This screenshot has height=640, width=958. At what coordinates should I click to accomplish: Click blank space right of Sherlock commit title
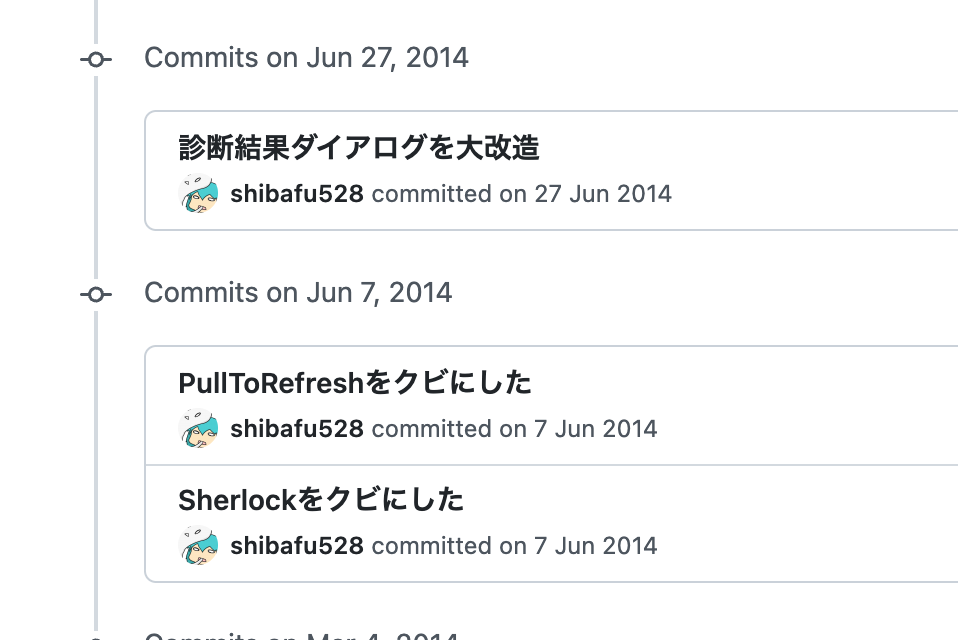(x=750, y=499)
